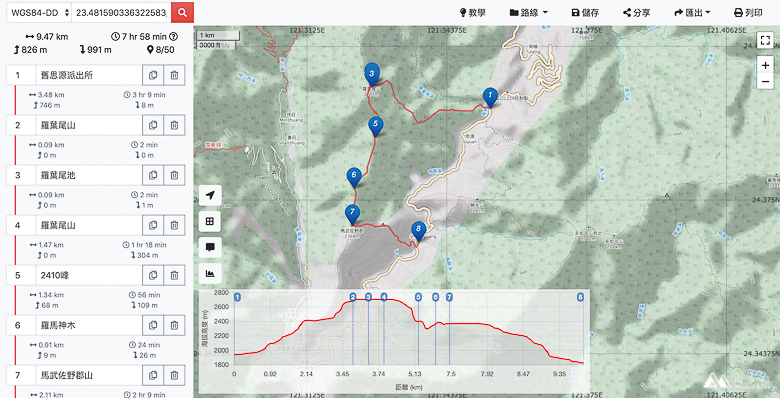Open the 教學 tutorial menu
This screenshot has height=398, width=780.
coord(472,12)
